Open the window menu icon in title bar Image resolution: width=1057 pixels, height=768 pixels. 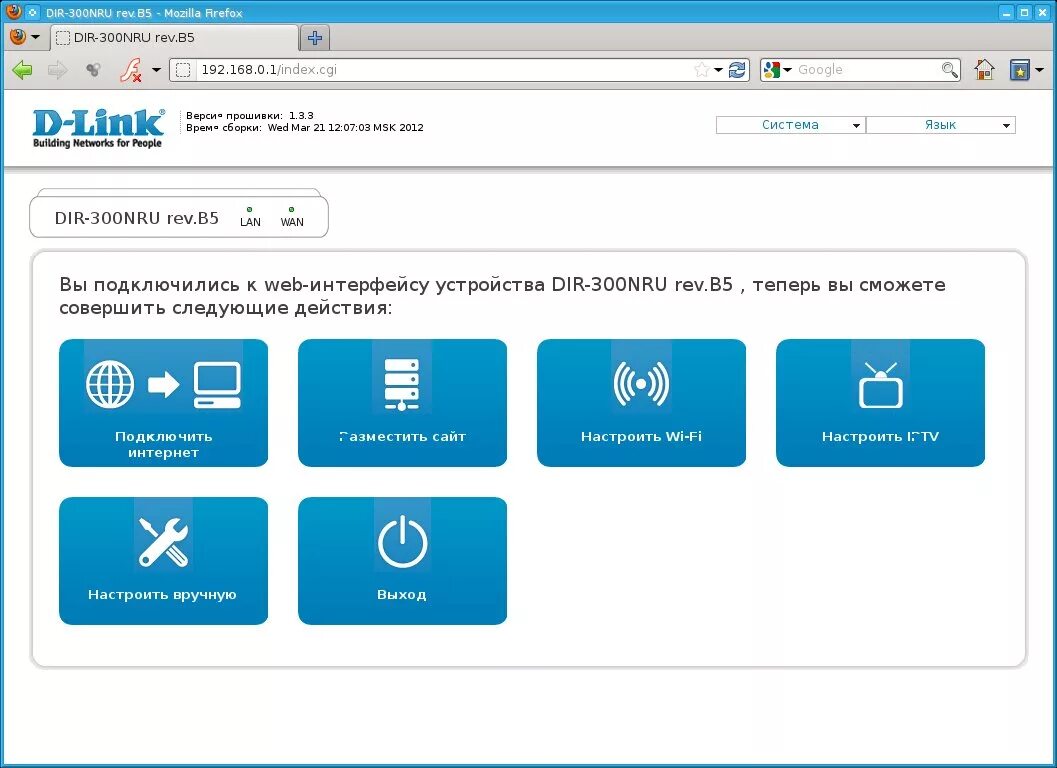point(32,12)
